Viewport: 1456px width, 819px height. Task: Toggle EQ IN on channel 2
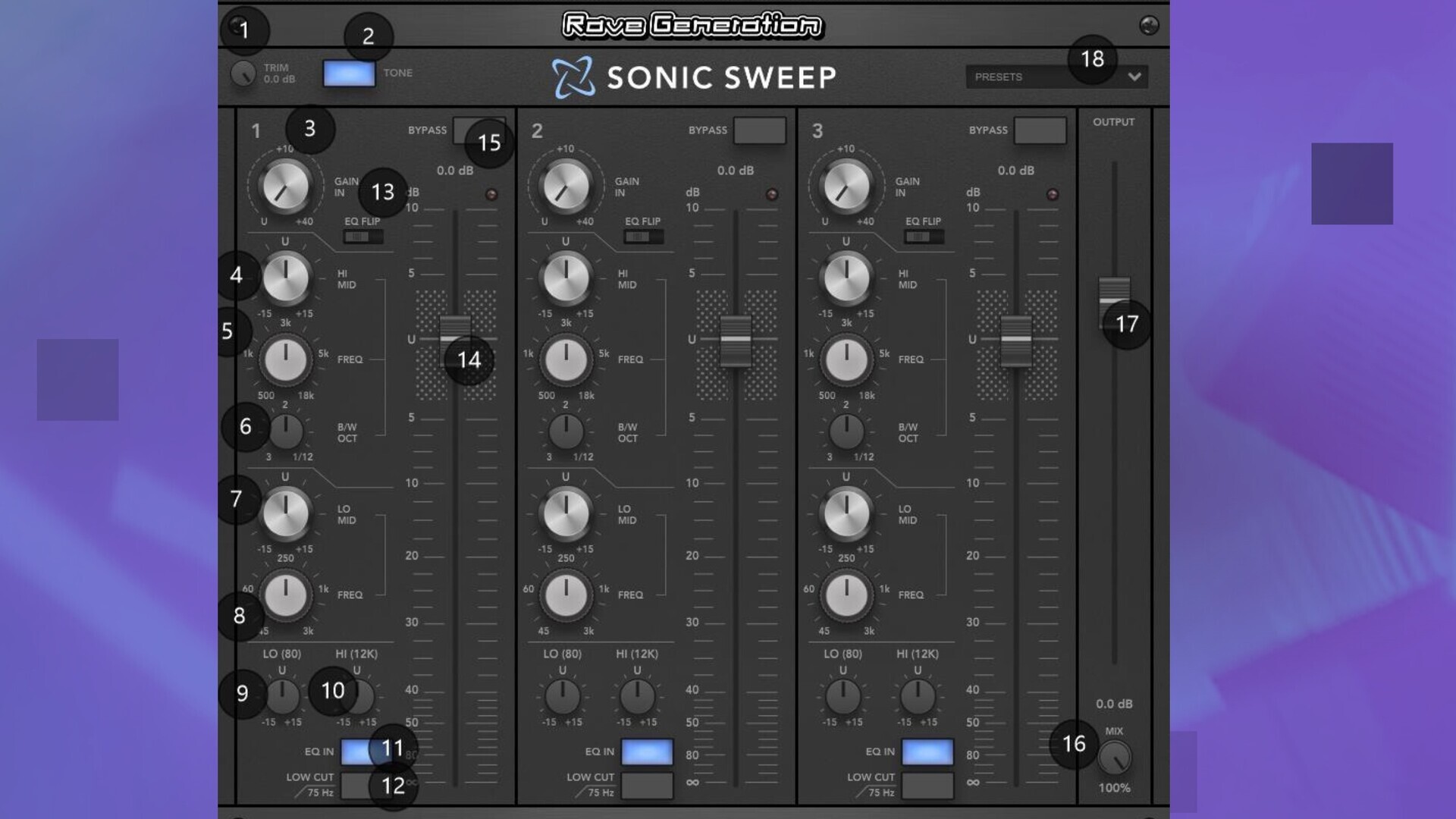(x=647, y=752)
